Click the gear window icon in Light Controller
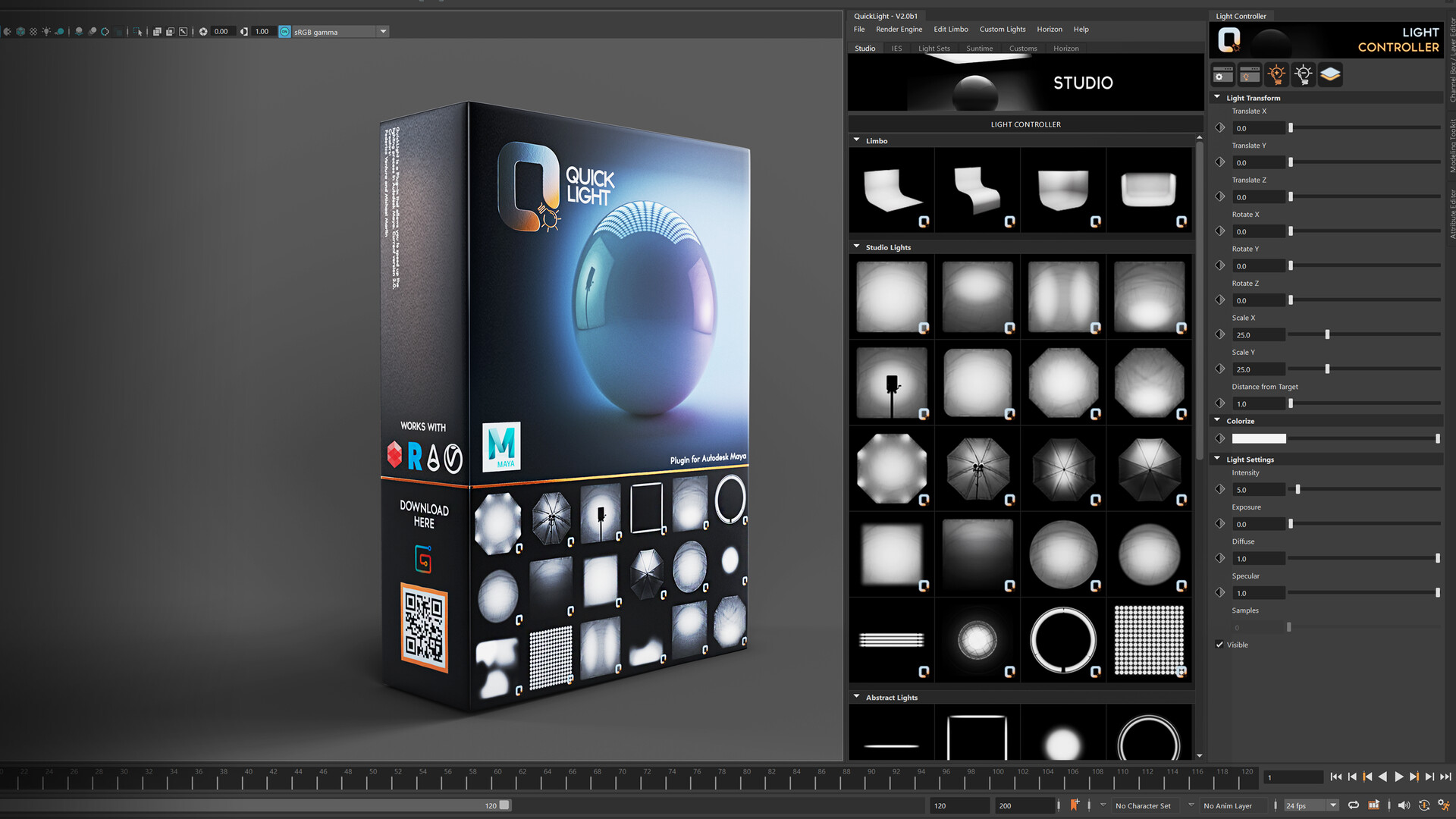1456x819 pixels. click(x=1222, y=74)
